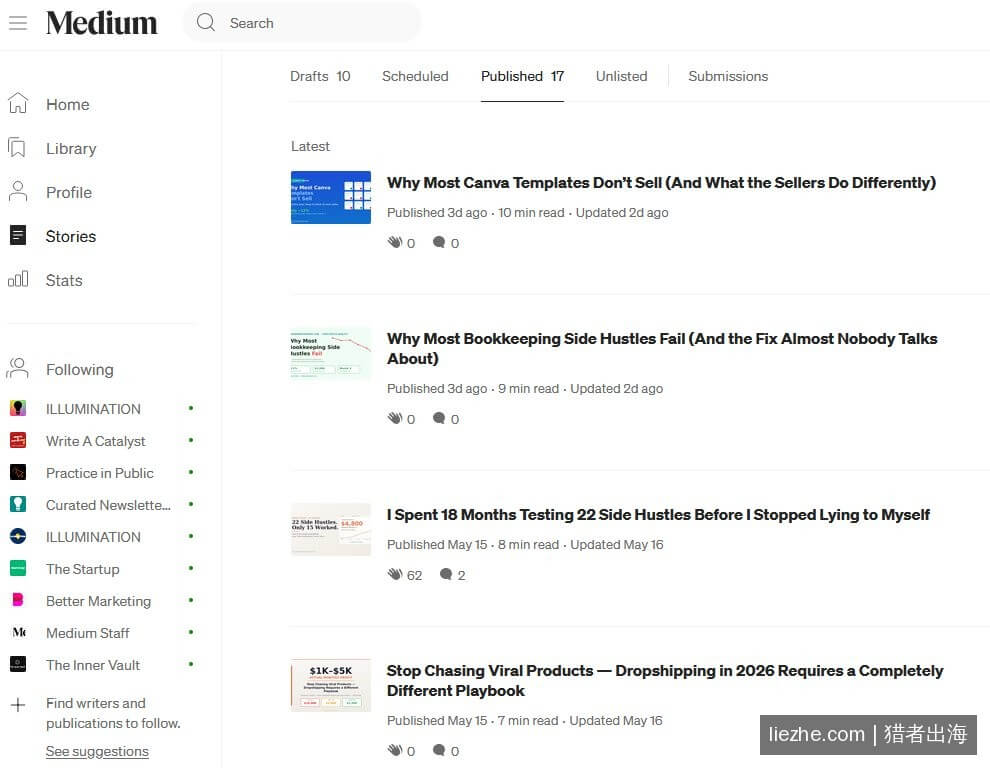Switch to the Unlisted tab

[x=621, y=76]
